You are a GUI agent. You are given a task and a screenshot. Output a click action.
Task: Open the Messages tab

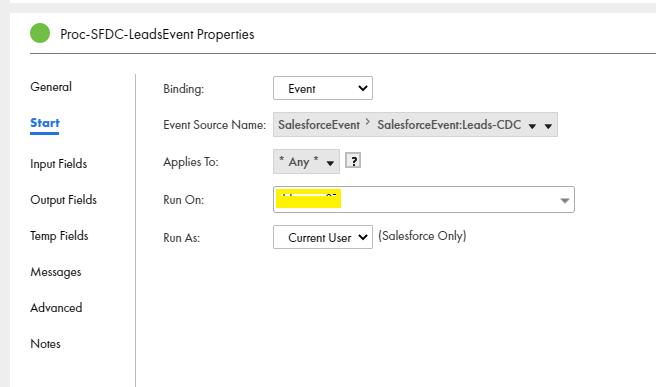pyautogui.click(x=56, y=272)
